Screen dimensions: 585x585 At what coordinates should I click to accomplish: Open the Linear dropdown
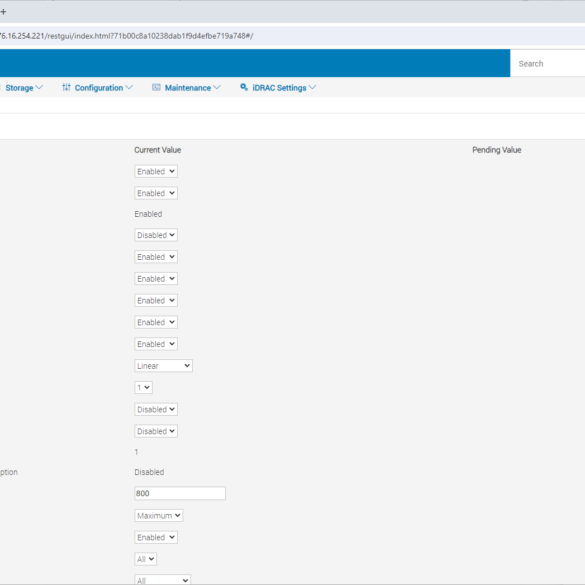[163, 366]
